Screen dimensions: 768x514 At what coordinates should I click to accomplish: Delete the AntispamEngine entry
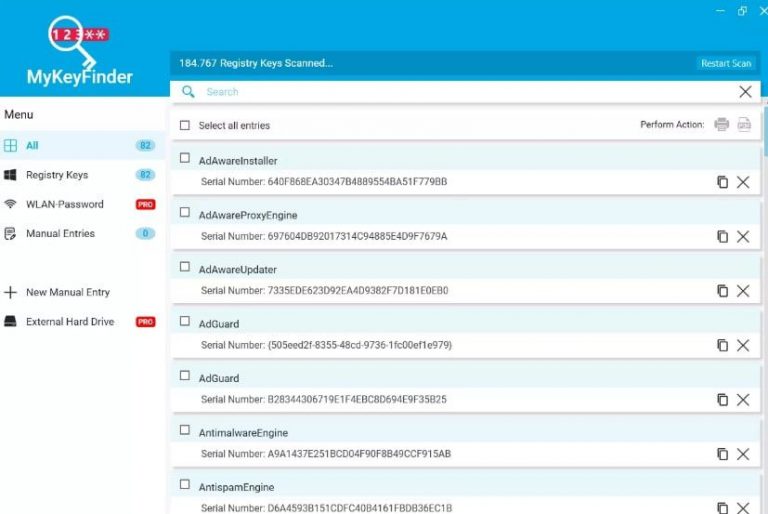tap(743, 508)
